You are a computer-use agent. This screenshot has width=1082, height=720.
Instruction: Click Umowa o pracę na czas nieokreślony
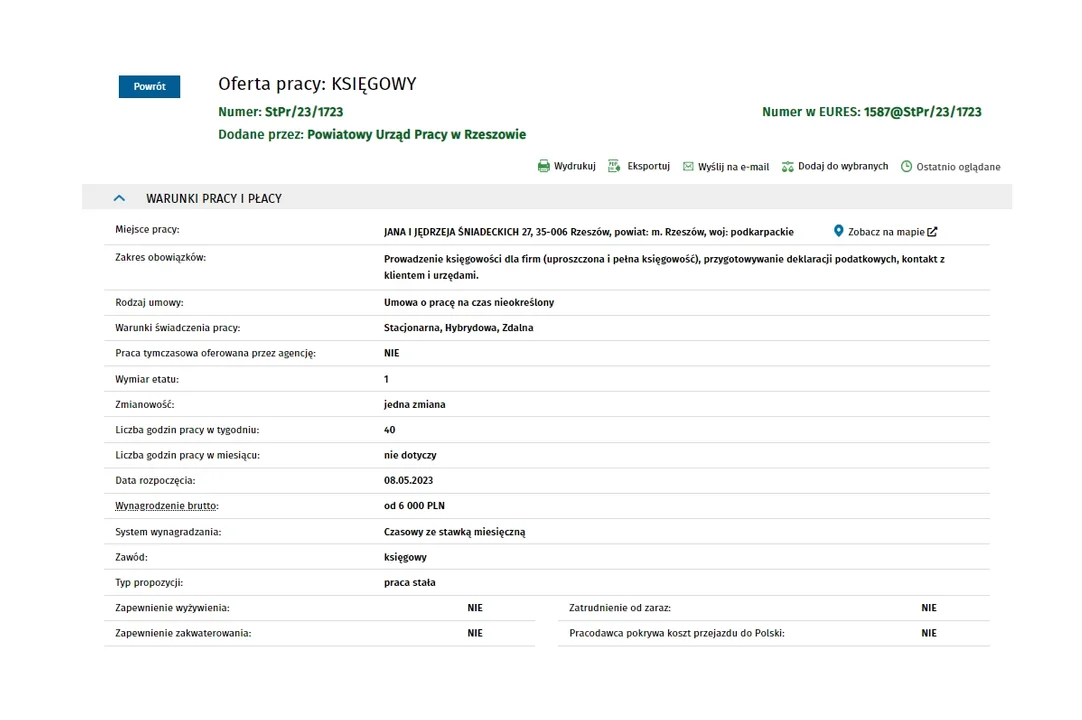pyautogui.click(x=469, y=302)
